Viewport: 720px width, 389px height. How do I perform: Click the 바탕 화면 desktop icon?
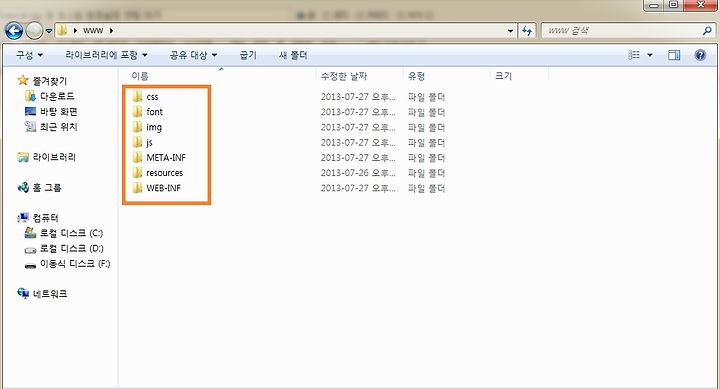tap(30, 111)
